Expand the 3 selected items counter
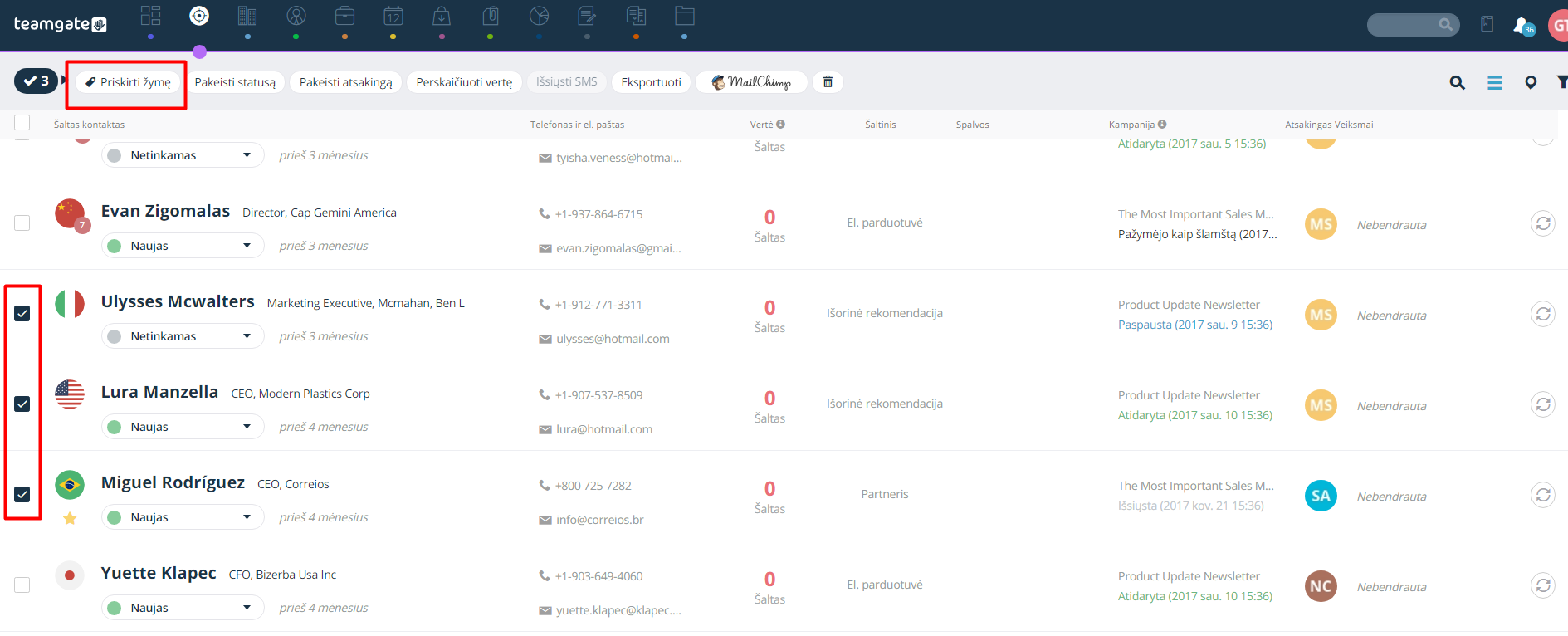The height and width of the screenshot is (636, 1568). pyautogui.click(x=37, y=81)
